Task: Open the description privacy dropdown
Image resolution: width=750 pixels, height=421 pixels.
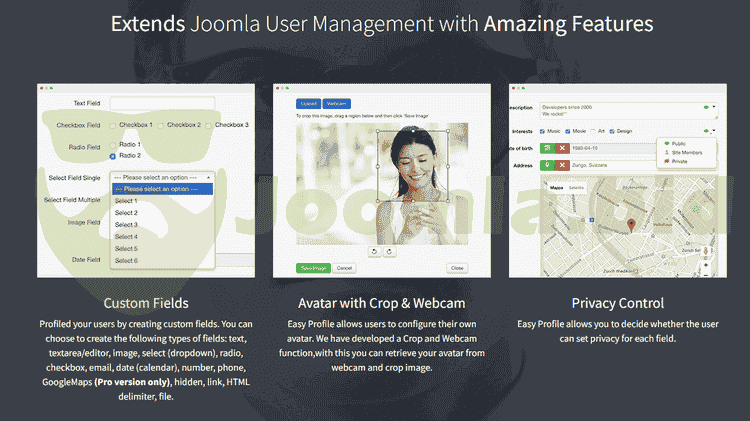Action: tap(709, 105)
